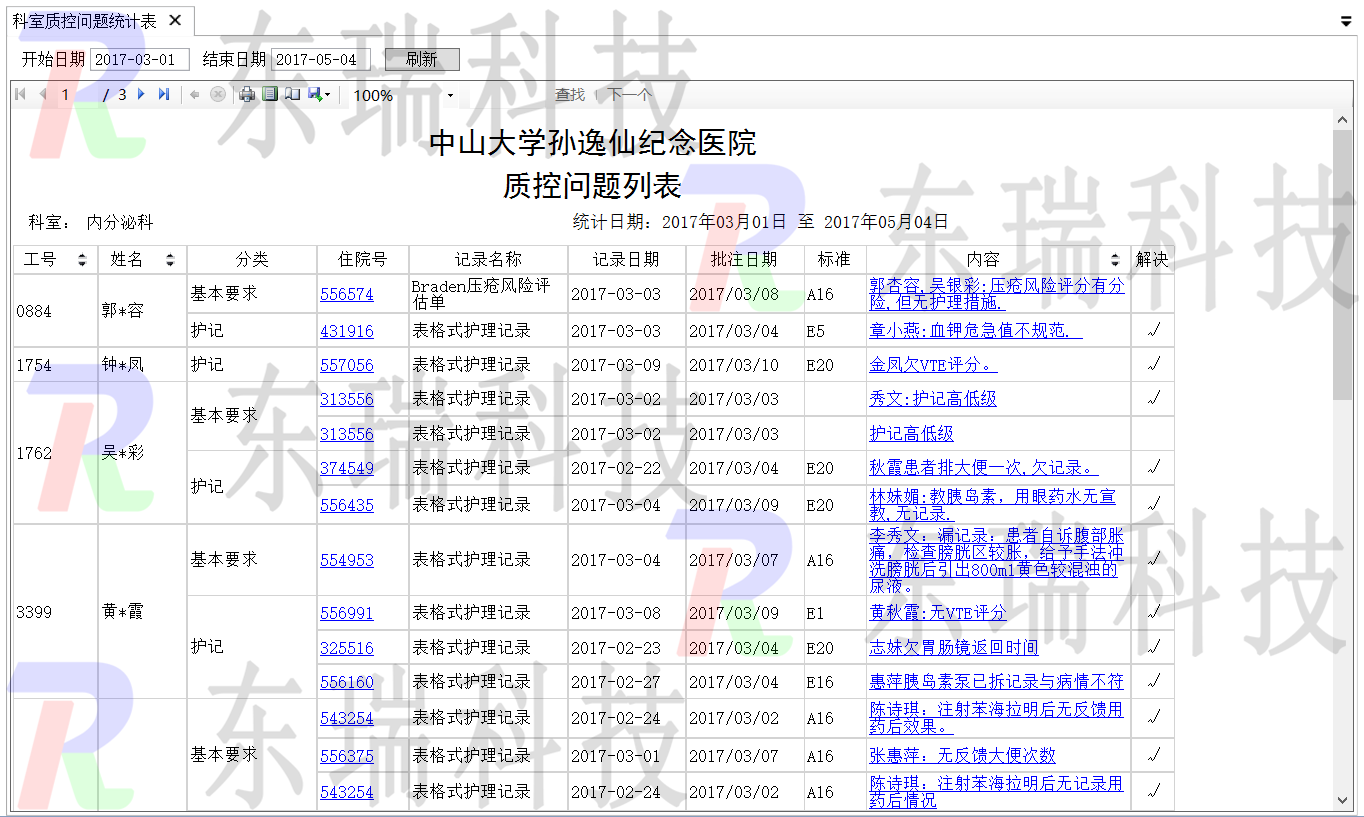Viewport: 1364px width, 817px height.
Task: Print the report with the printer icon
Action: pyautogui.click(x=247, y=95)
